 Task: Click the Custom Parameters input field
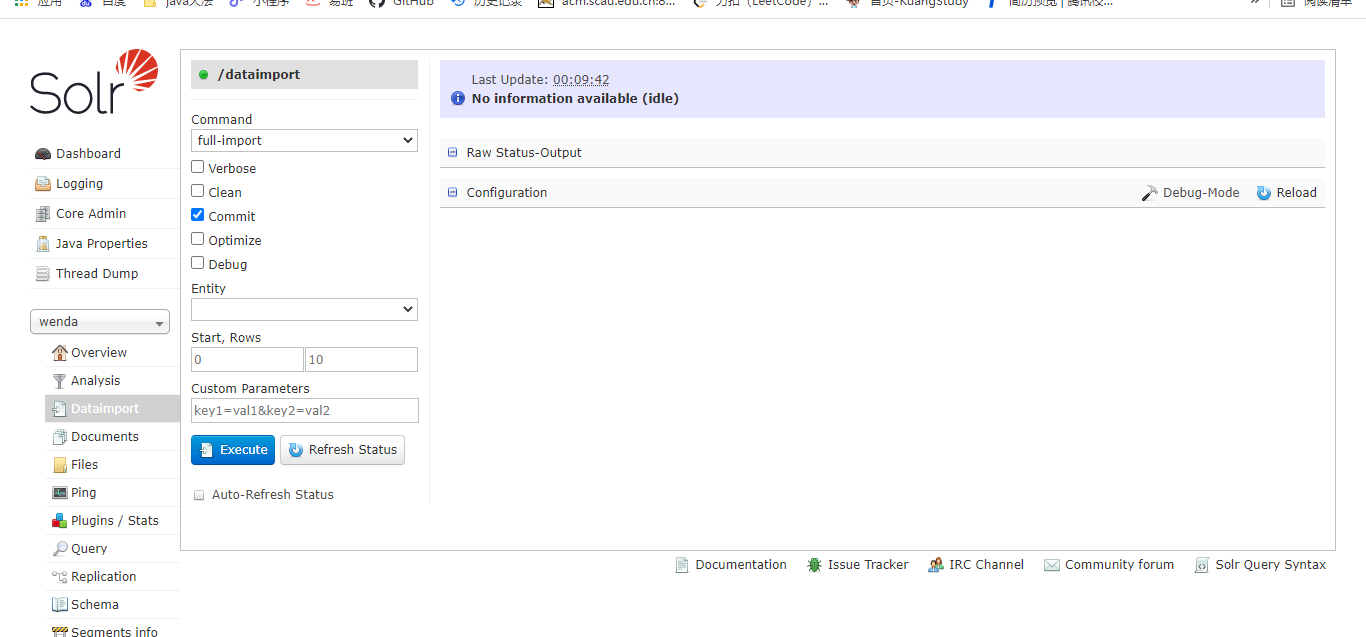pos(305,411)
